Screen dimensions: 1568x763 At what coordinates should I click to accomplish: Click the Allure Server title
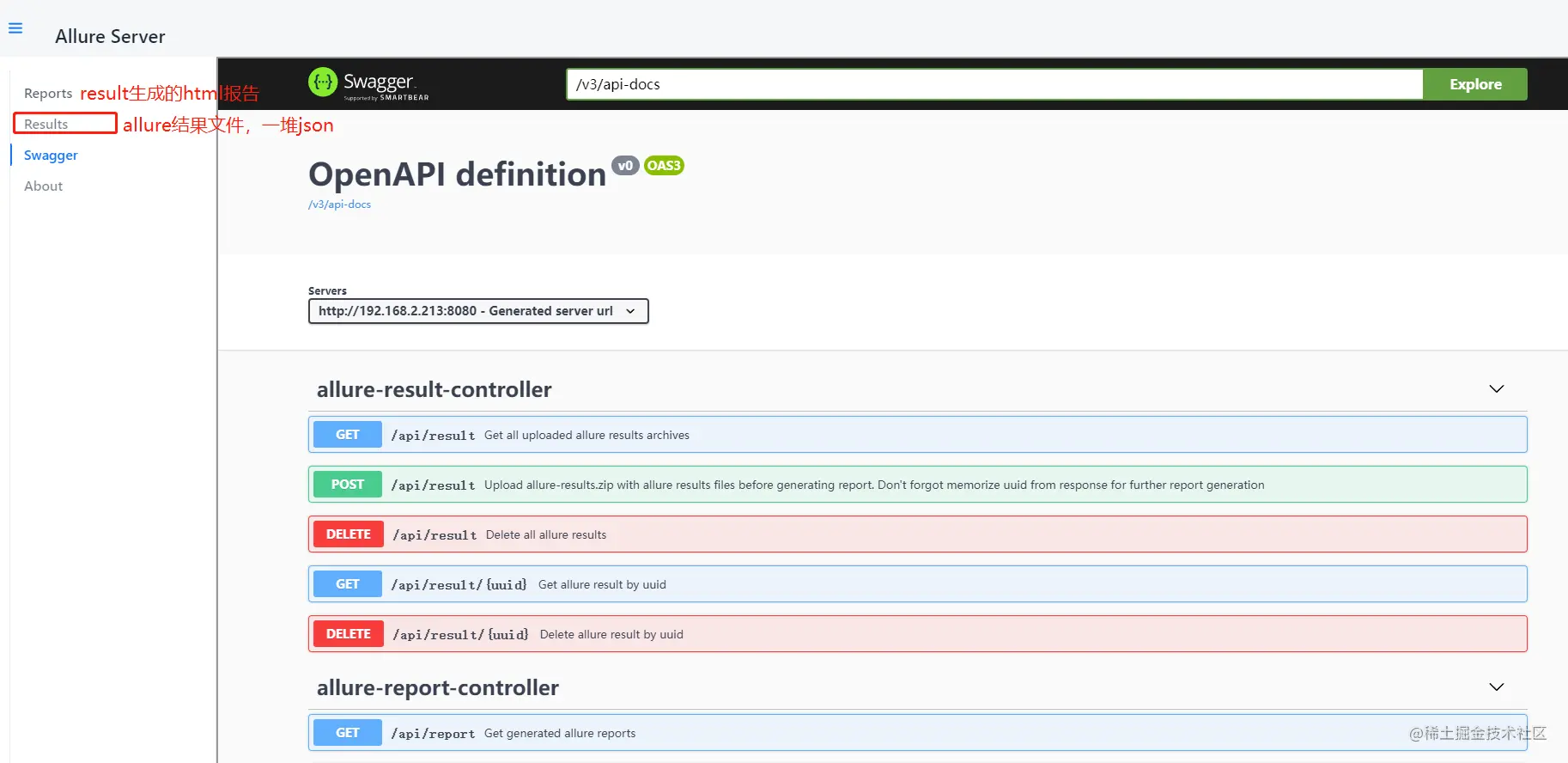110,36
